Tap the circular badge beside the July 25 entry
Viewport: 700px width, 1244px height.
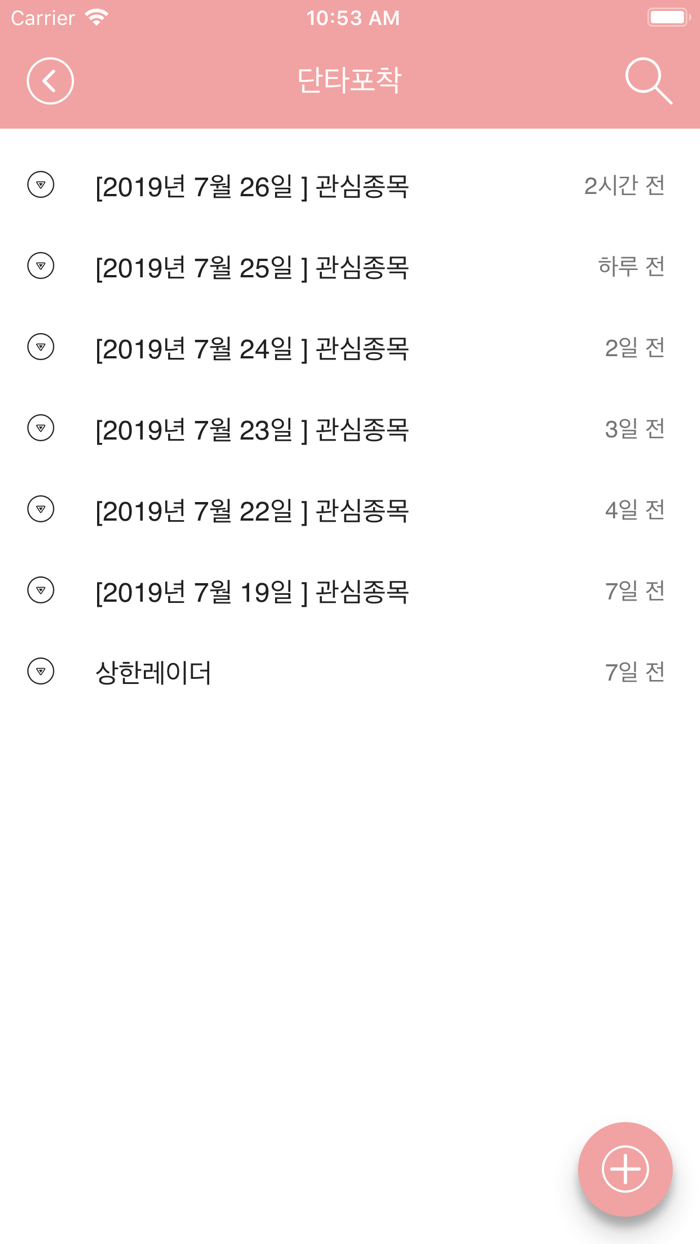pos(40,265)
